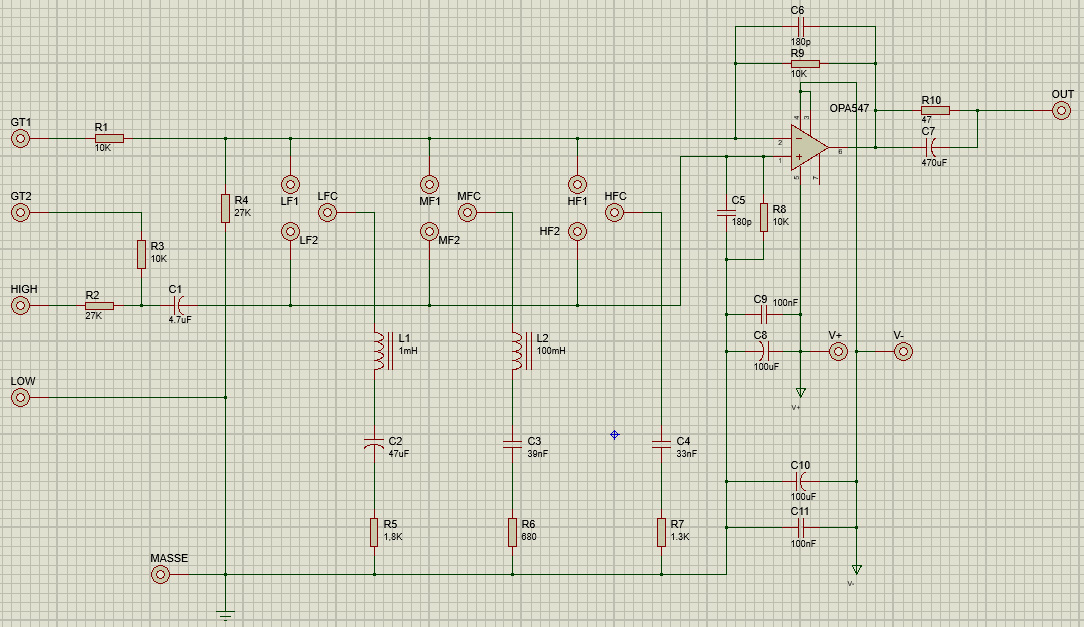This screenshot has height=627, width=1084.
Task: Click the '100mH' value of L2
Action: pos(551,350)
